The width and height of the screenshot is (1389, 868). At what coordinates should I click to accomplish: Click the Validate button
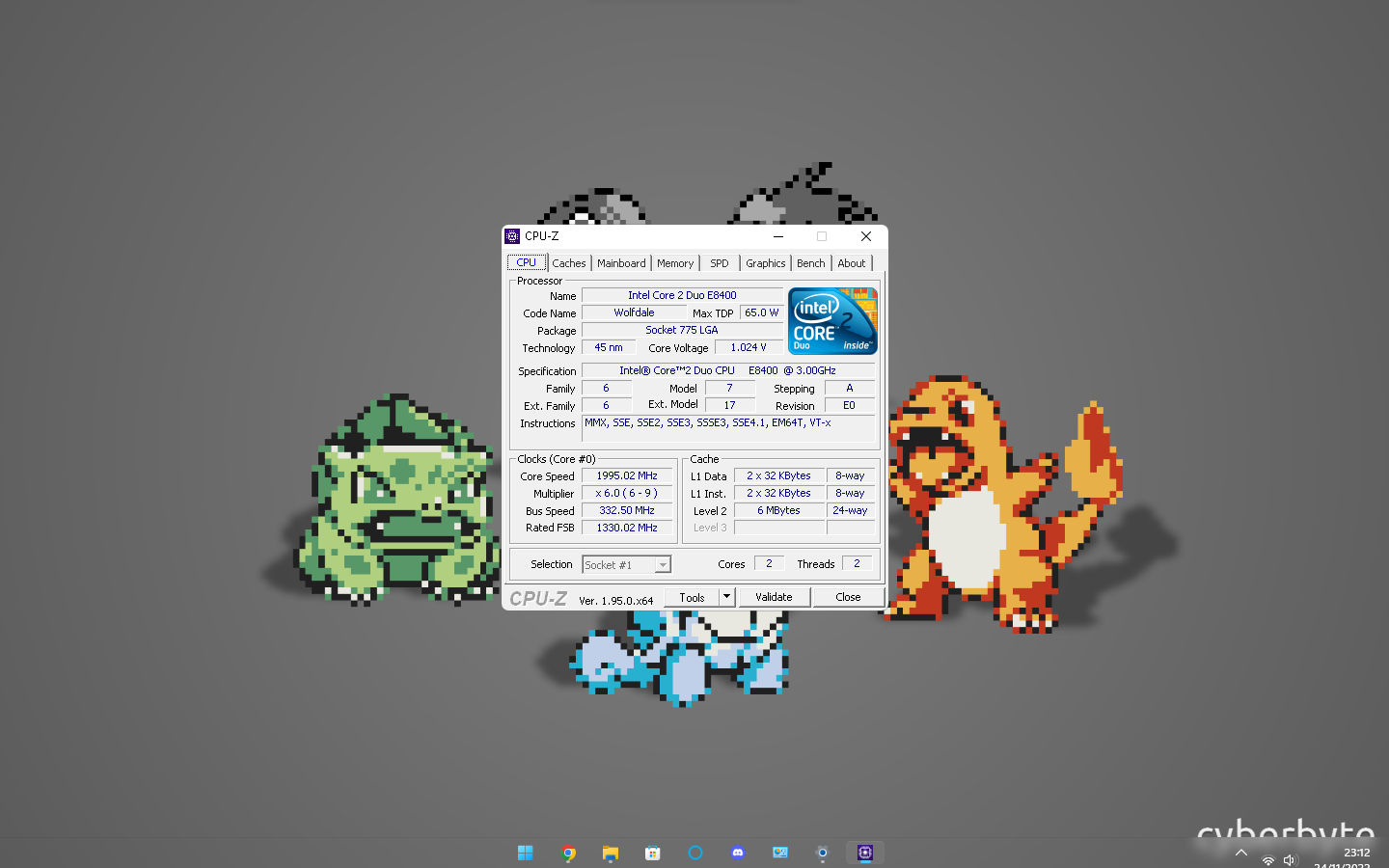(x=774, y=598)
